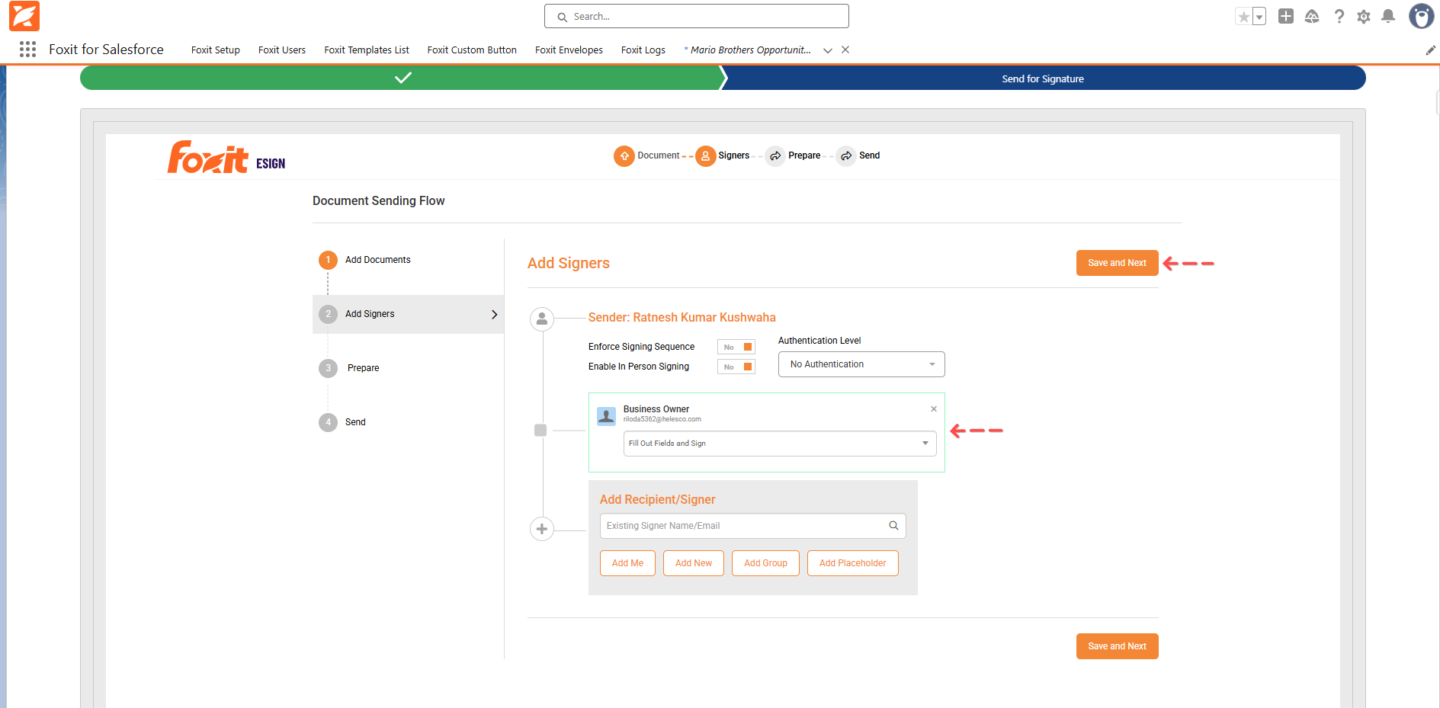Click the Foxit orange logo icon top-left
The height and width of the screenshot is (708, 1440).
(x=25, y=16)
